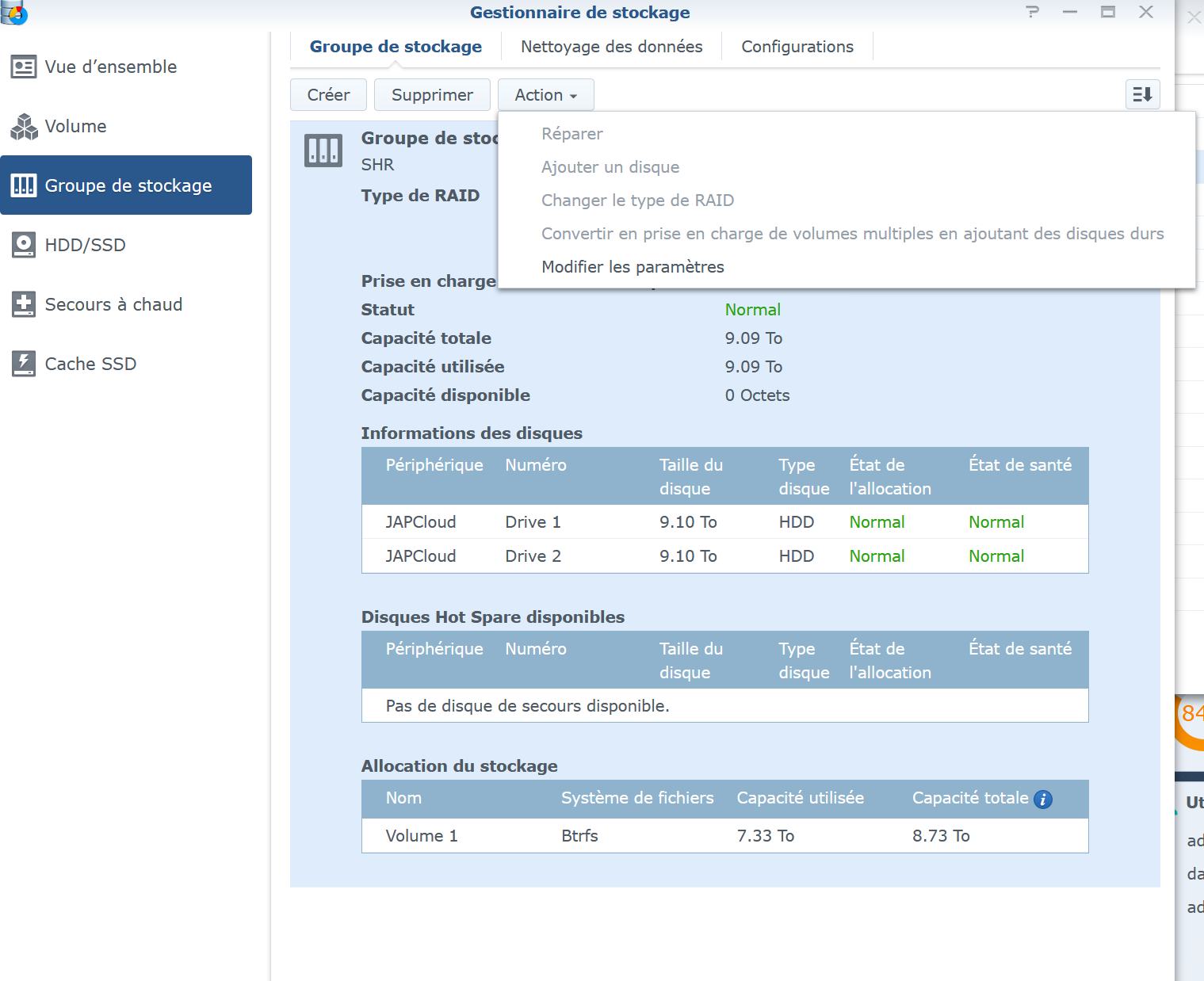Select Ajouter un disque menu entry
The width and height of the screenshot is (1204, 981).
pyautogui.click(x=610, y=167)
